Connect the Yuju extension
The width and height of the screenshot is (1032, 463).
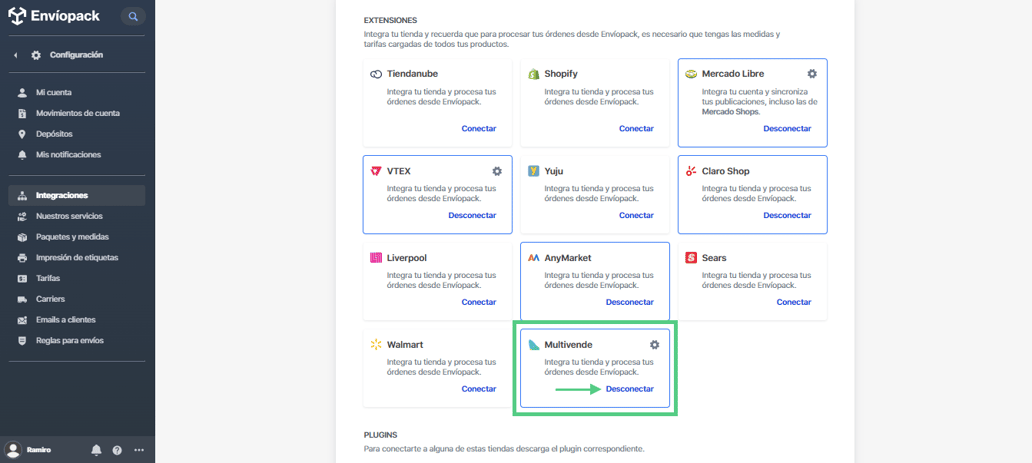tap(636, 215)
